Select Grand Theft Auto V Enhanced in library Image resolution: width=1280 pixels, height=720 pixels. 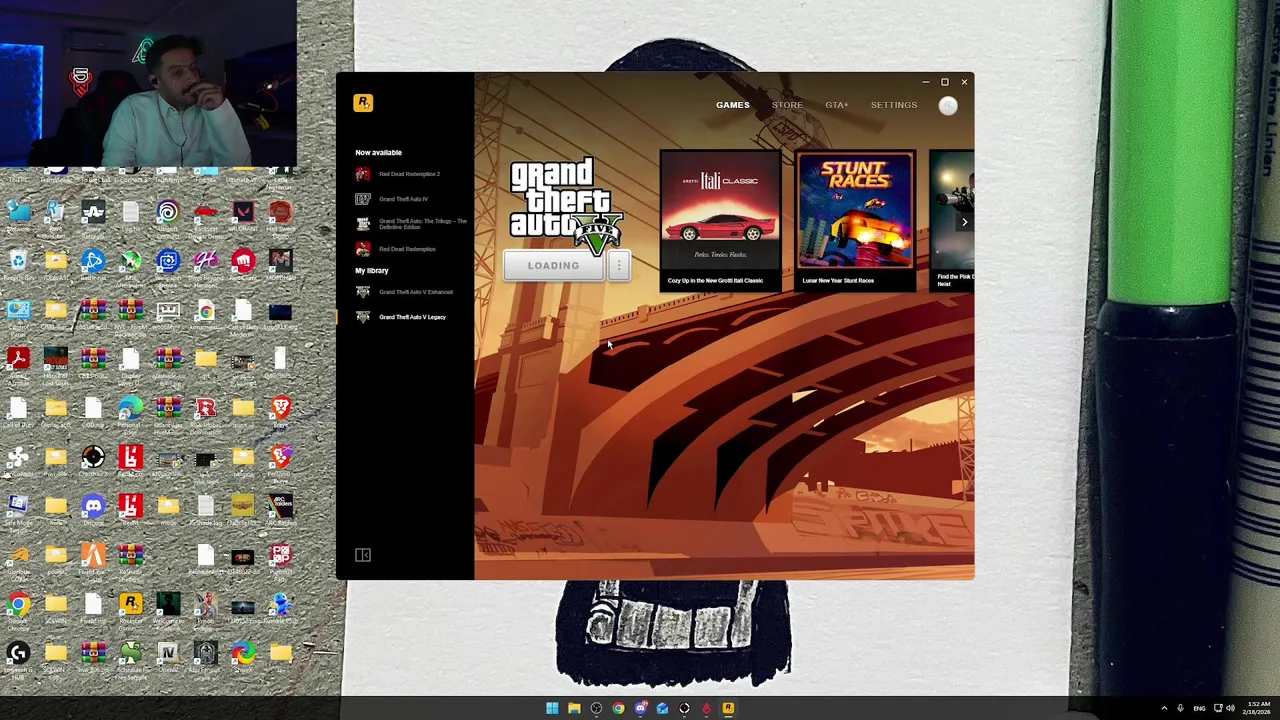coord(405,292)
